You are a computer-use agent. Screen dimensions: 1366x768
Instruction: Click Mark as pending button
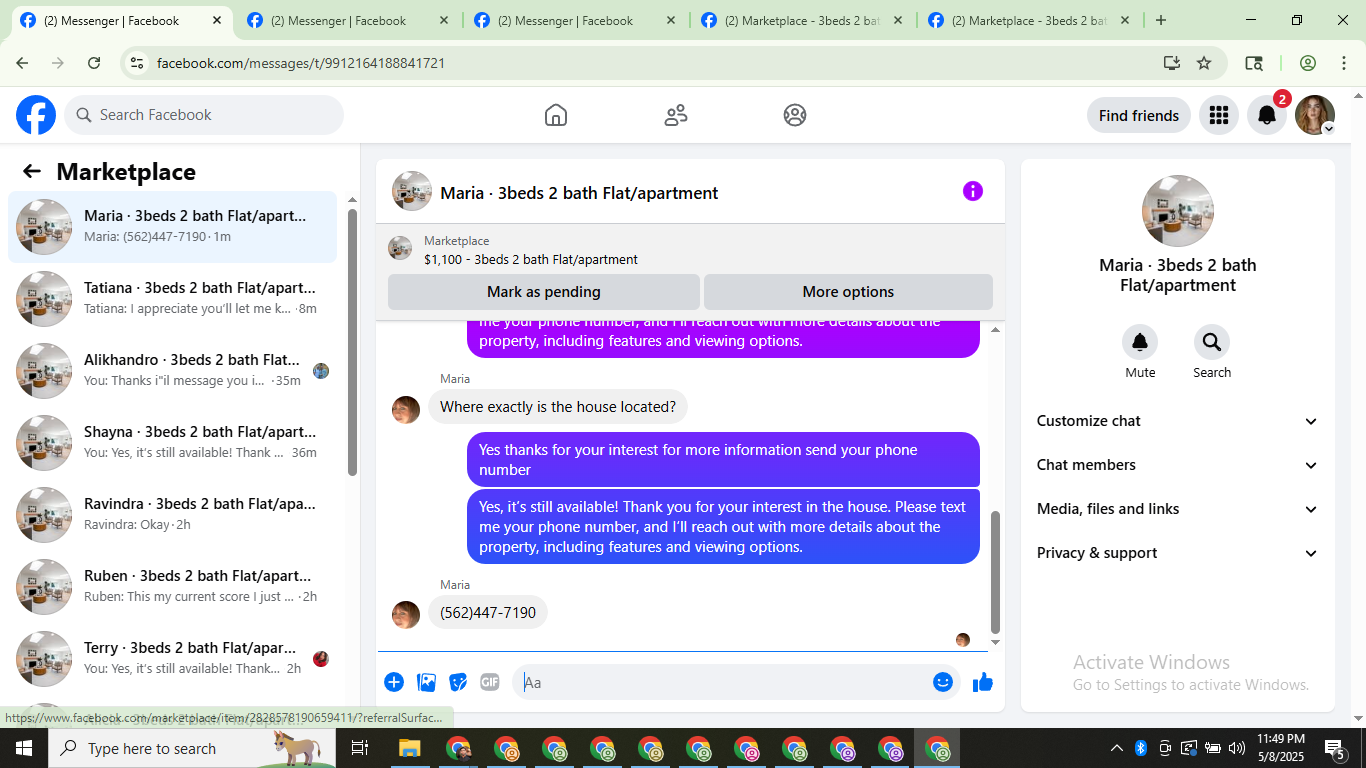coord(544,292)
